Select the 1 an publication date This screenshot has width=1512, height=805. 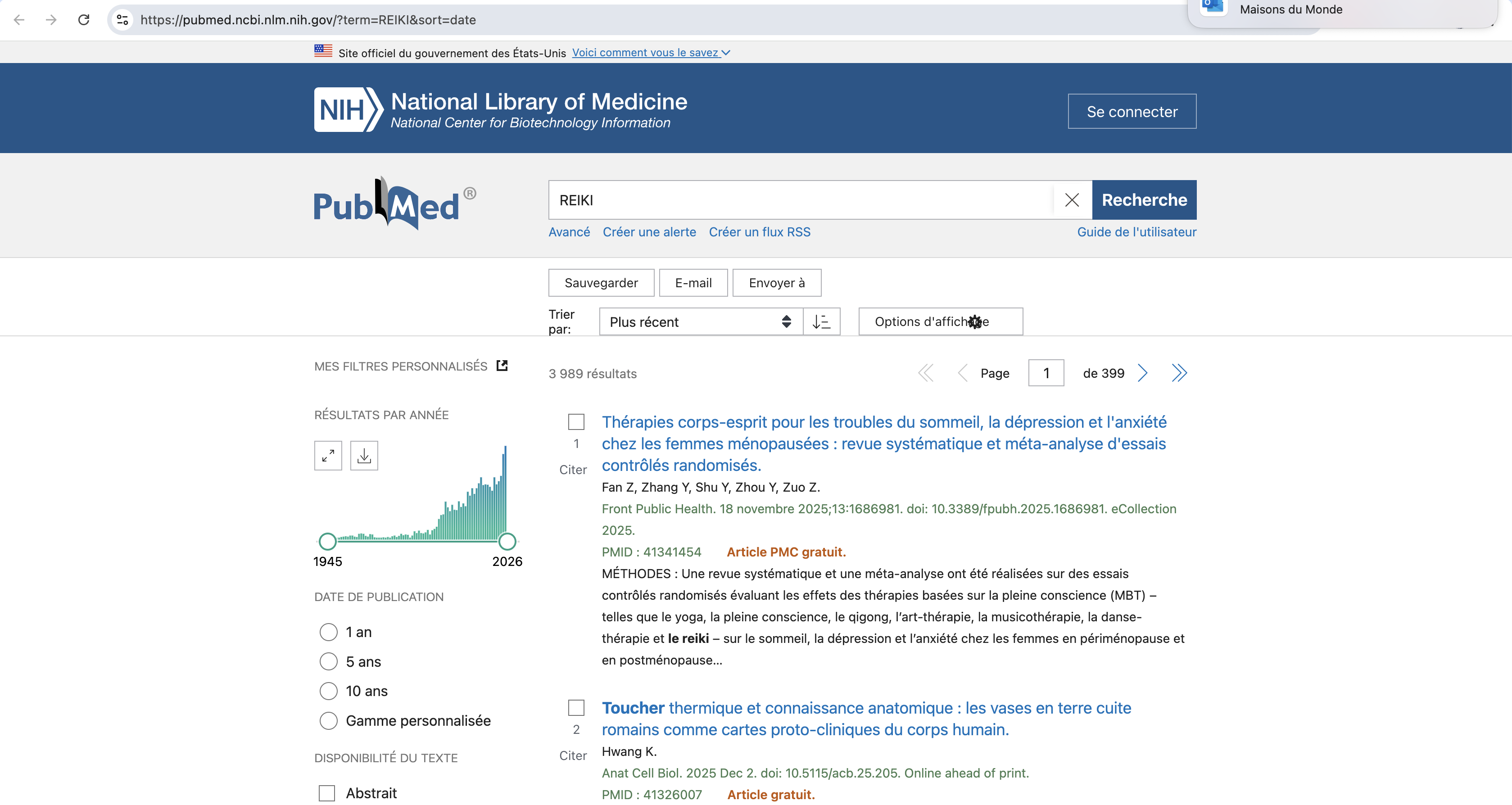click(329, 632)
